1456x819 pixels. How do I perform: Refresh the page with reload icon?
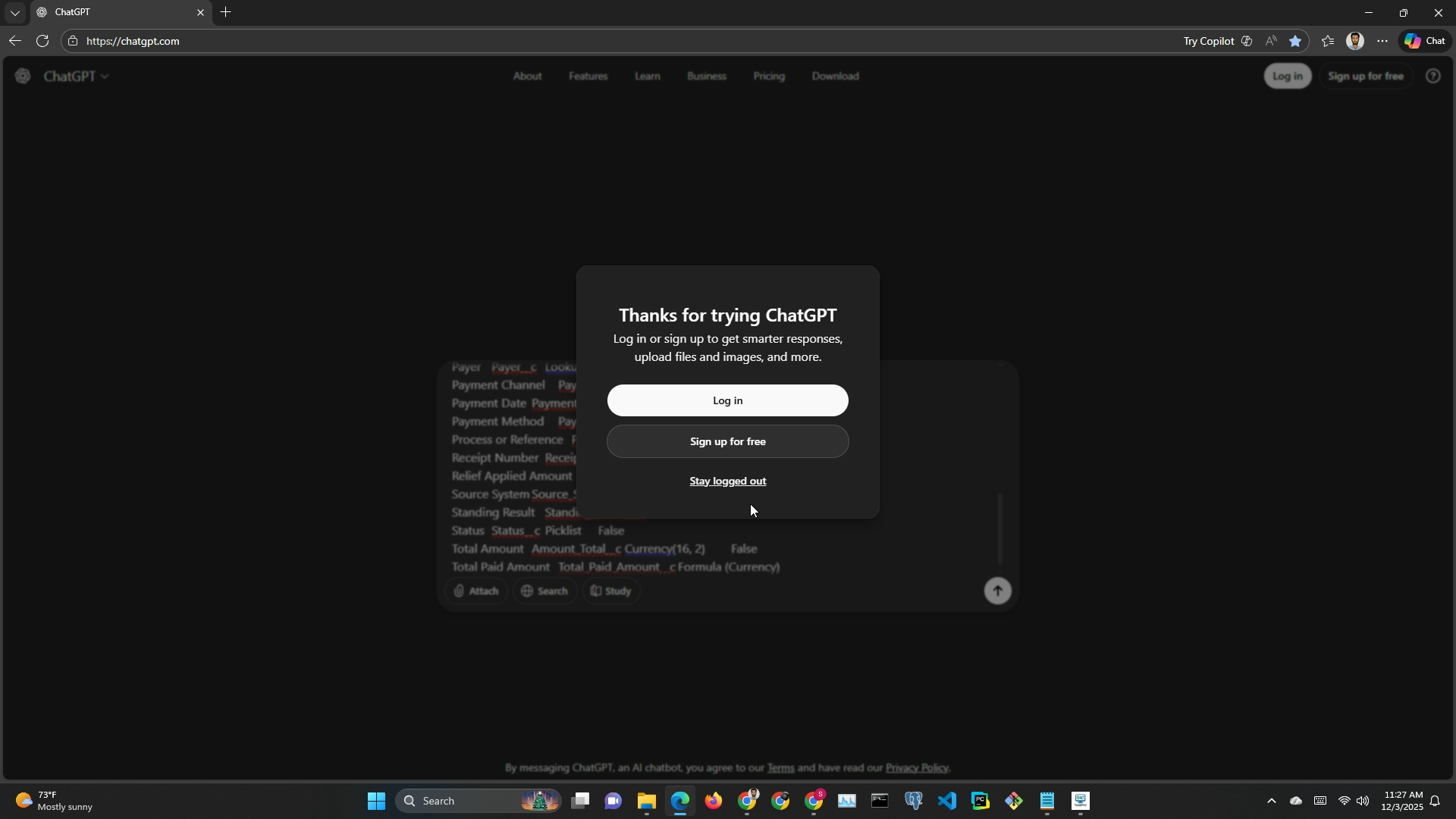42,41
